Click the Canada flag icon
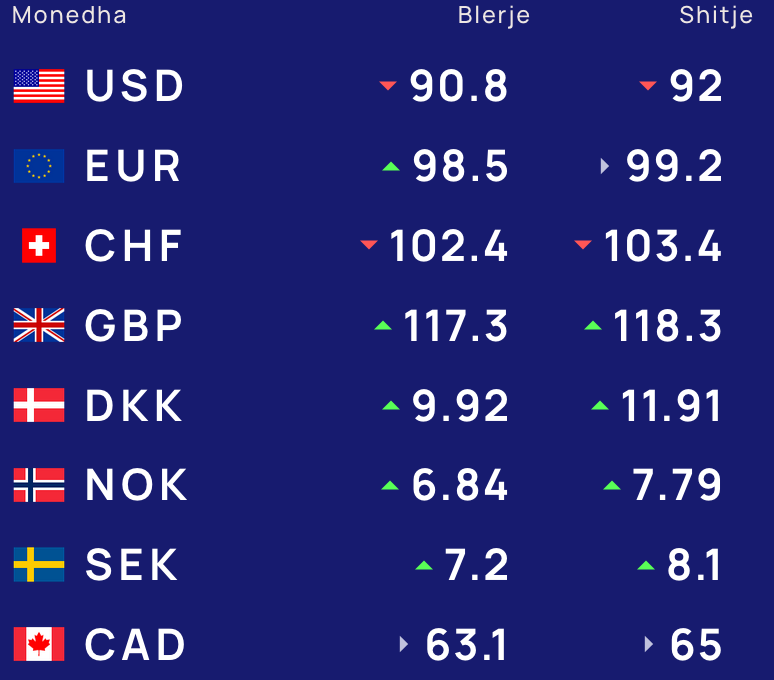The image size is (774, 680). coord(39,644)
